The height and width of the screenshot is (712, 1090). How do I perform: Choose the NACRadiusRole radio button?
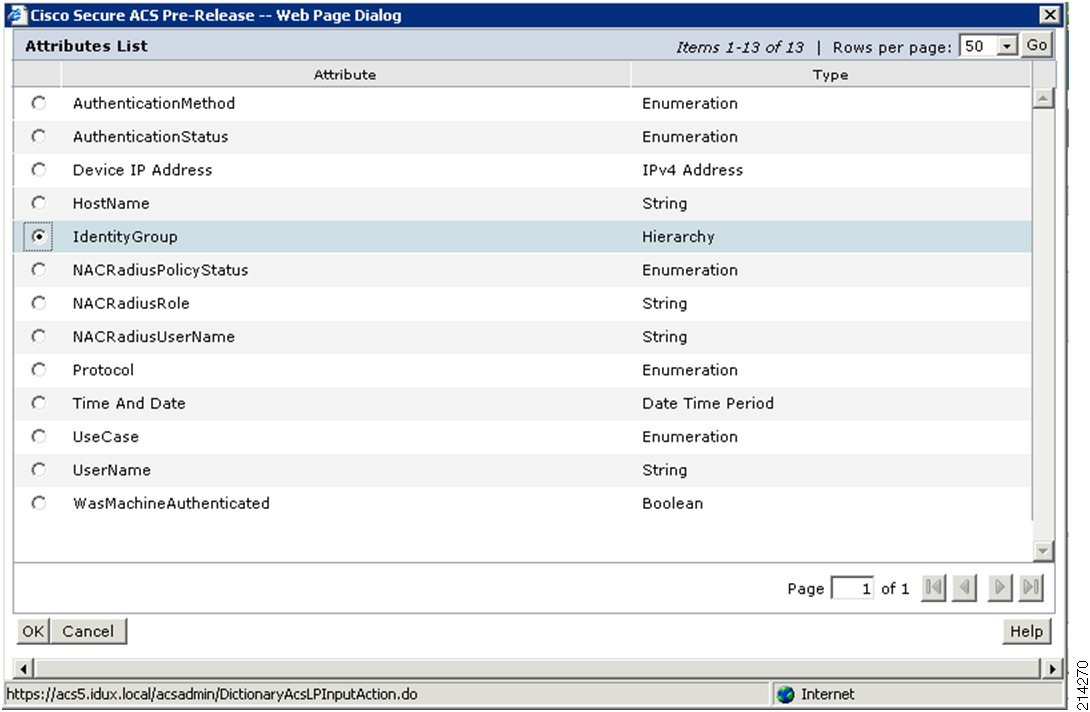click(38, 303)
